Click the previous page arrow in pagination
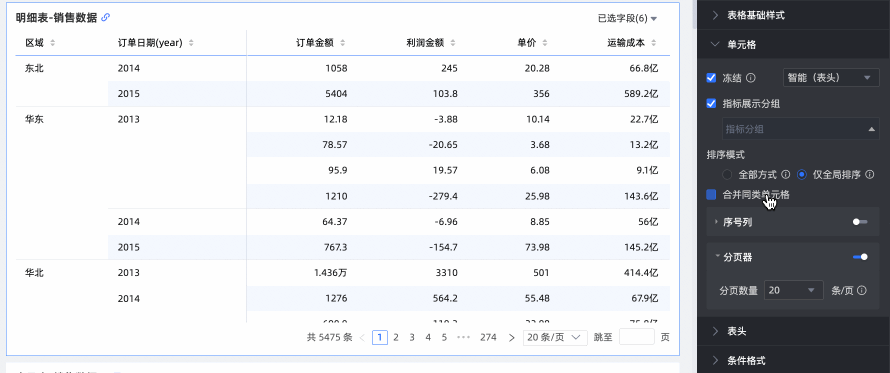 362,338
